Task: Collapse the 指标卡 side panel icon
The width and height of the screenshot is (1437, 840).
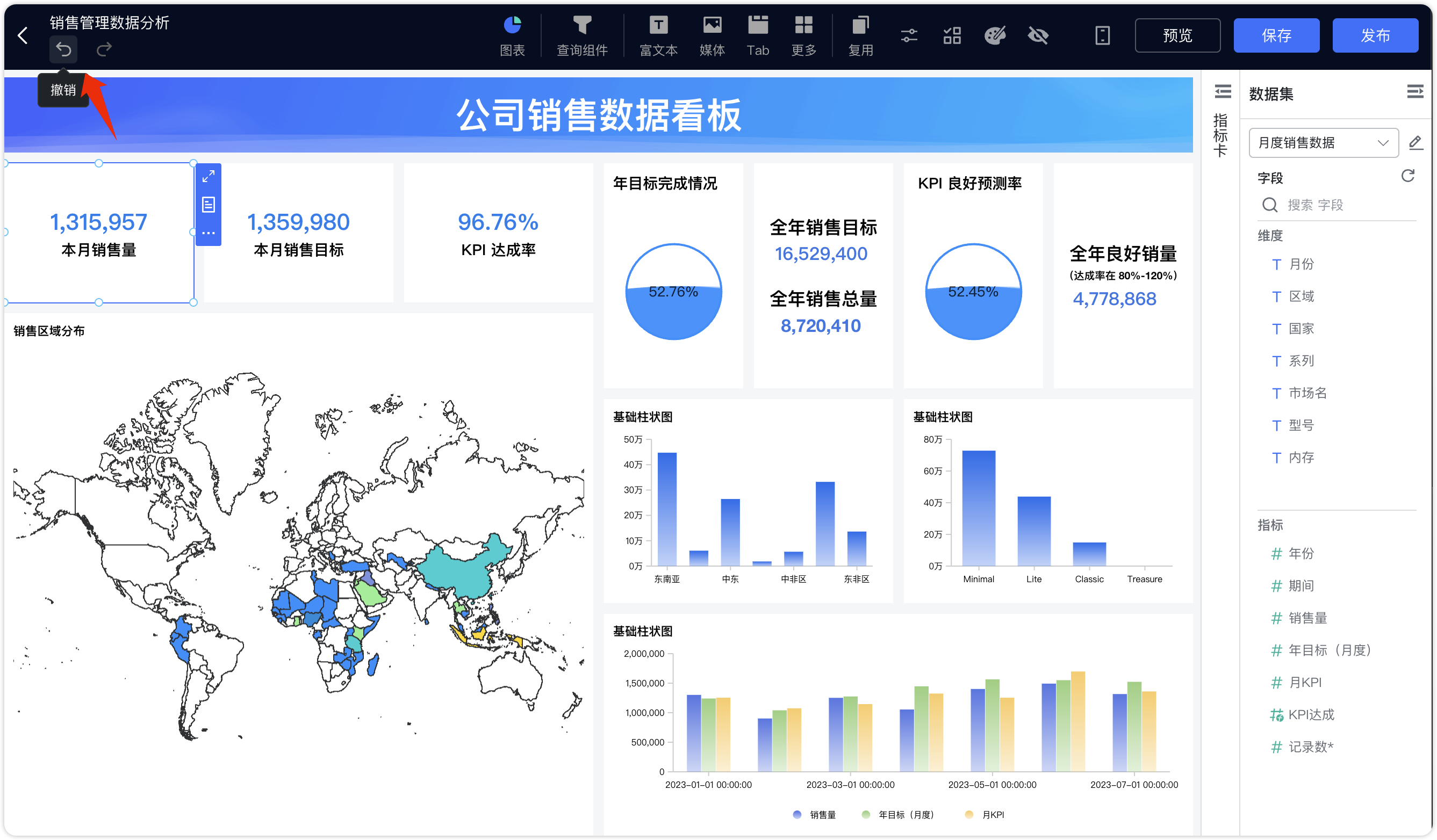Action: tap(1223, 92)
